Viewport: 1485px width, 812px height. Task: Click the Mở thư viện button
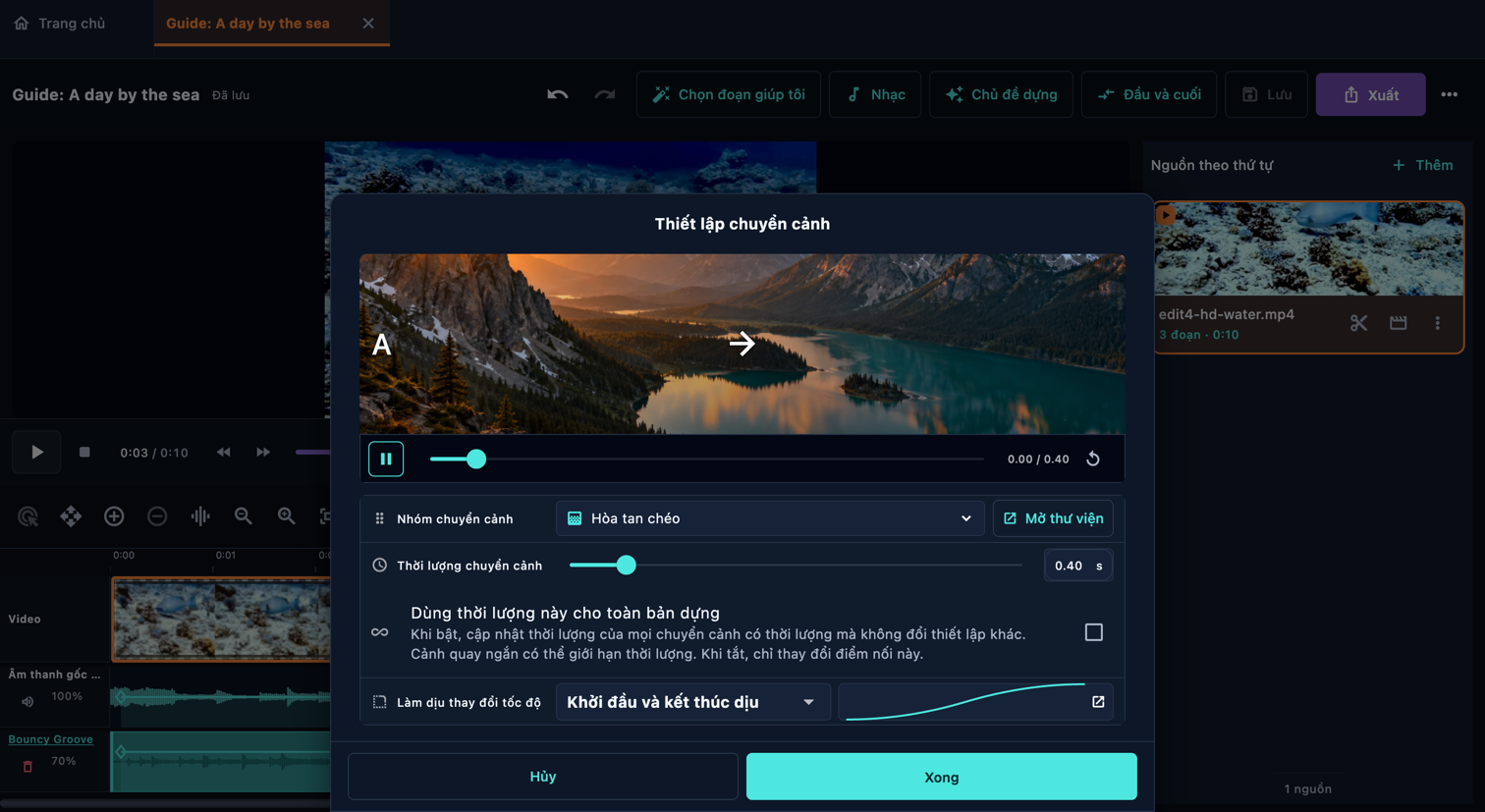click(1053, 518)
